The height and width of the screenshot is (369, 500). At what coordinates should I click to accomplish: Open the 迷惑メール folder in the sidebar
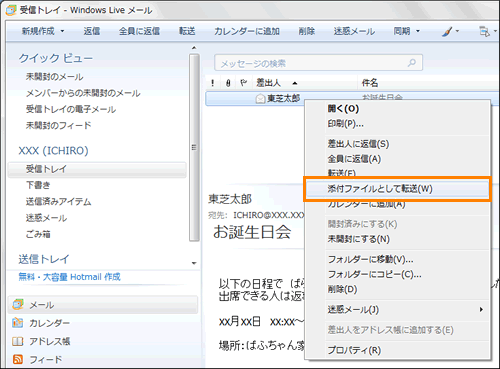tap(46, 218)
